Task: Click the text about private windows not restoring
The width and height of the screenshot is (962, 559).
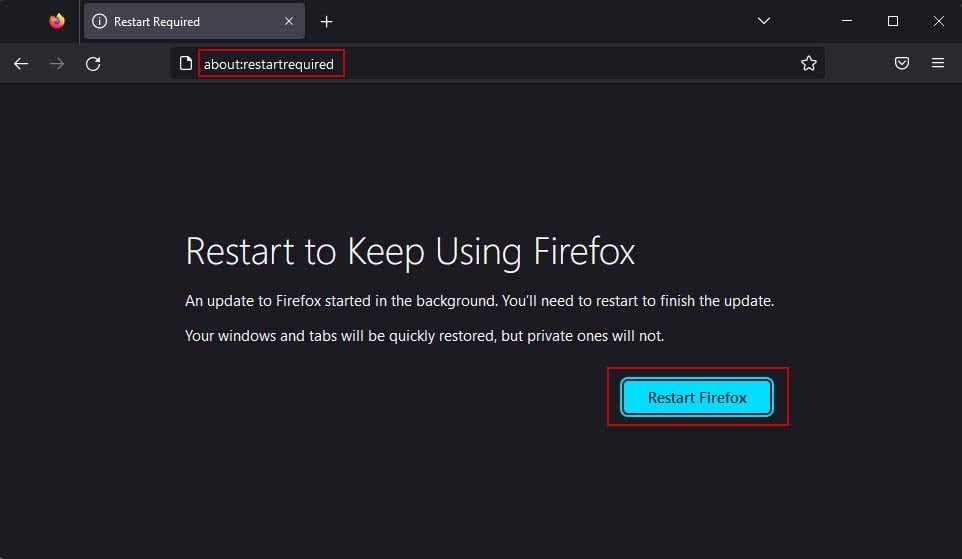Action: (x=425, y=336)
